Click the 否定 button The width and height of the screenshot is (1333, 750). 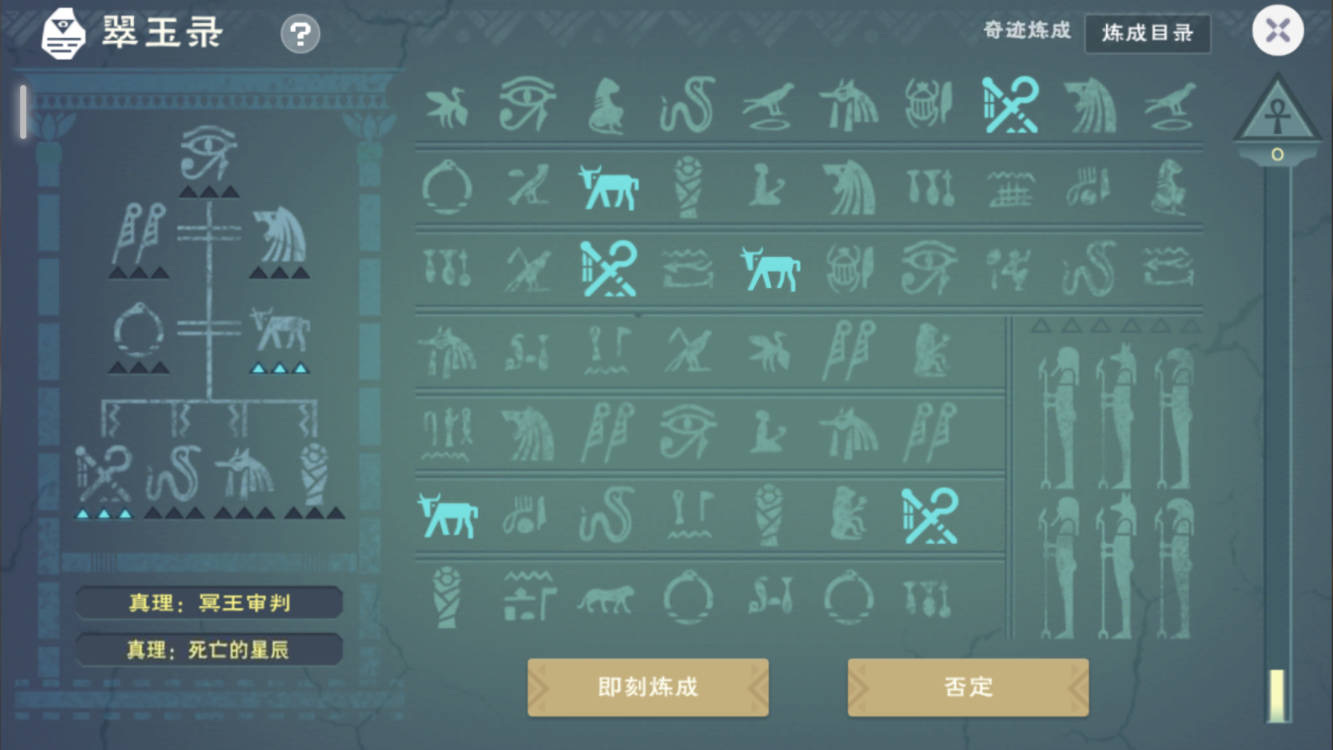968,687
